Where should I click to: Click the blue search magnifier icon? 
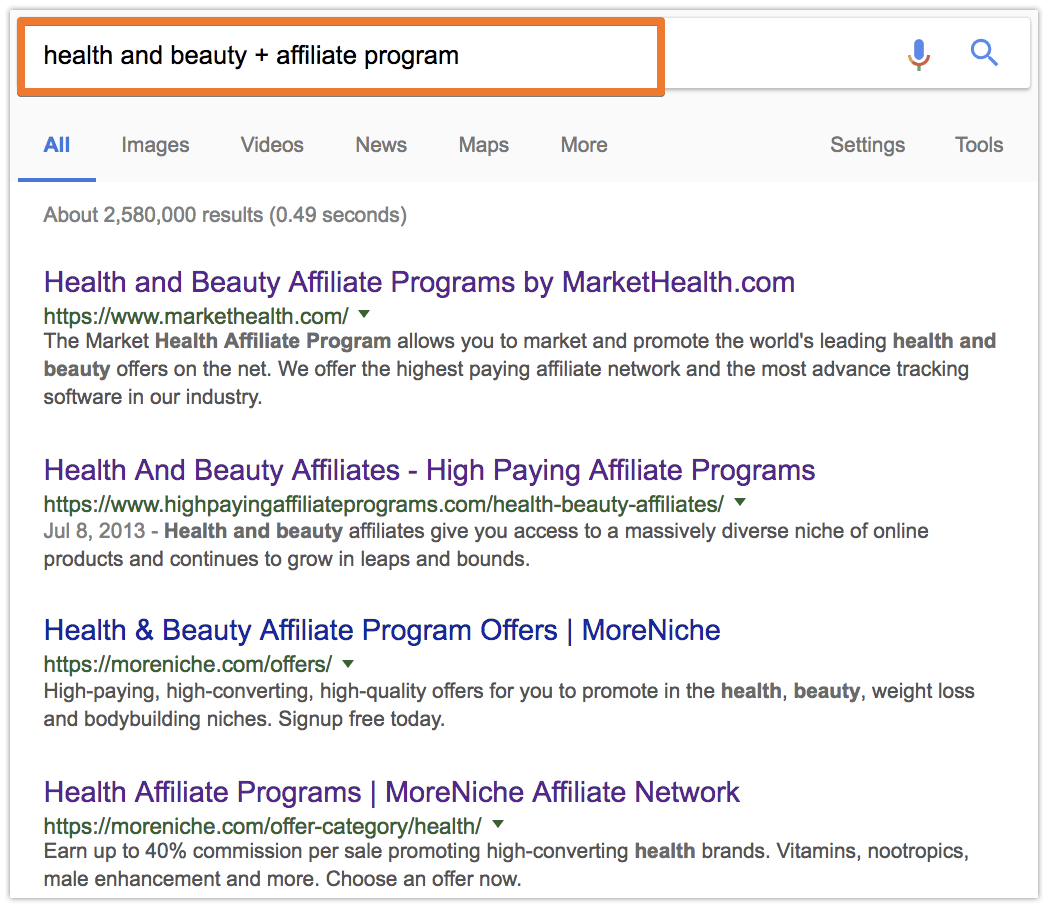(984, 53)
